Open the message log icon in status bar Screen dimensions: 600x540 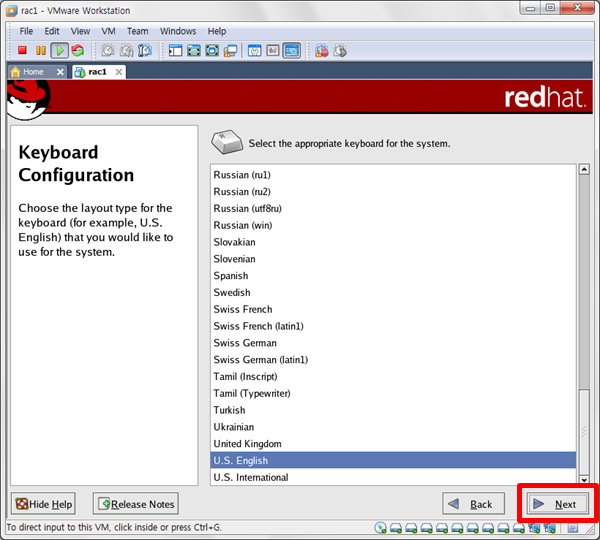573,528
